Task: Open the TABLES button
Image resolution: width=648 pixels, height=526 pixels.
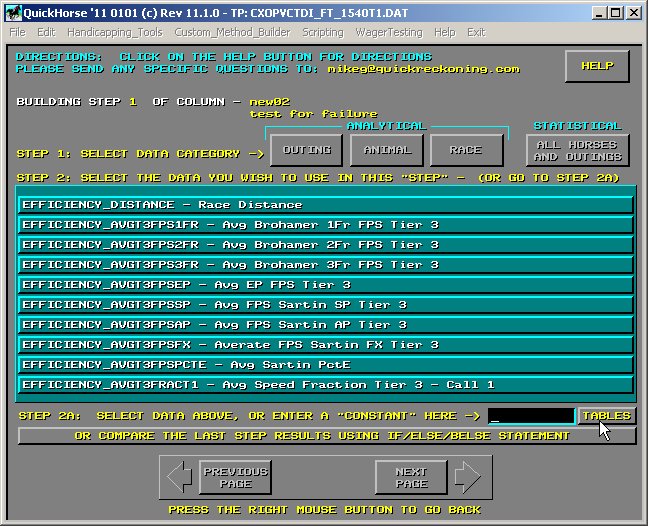Action: tap(606, 415)
